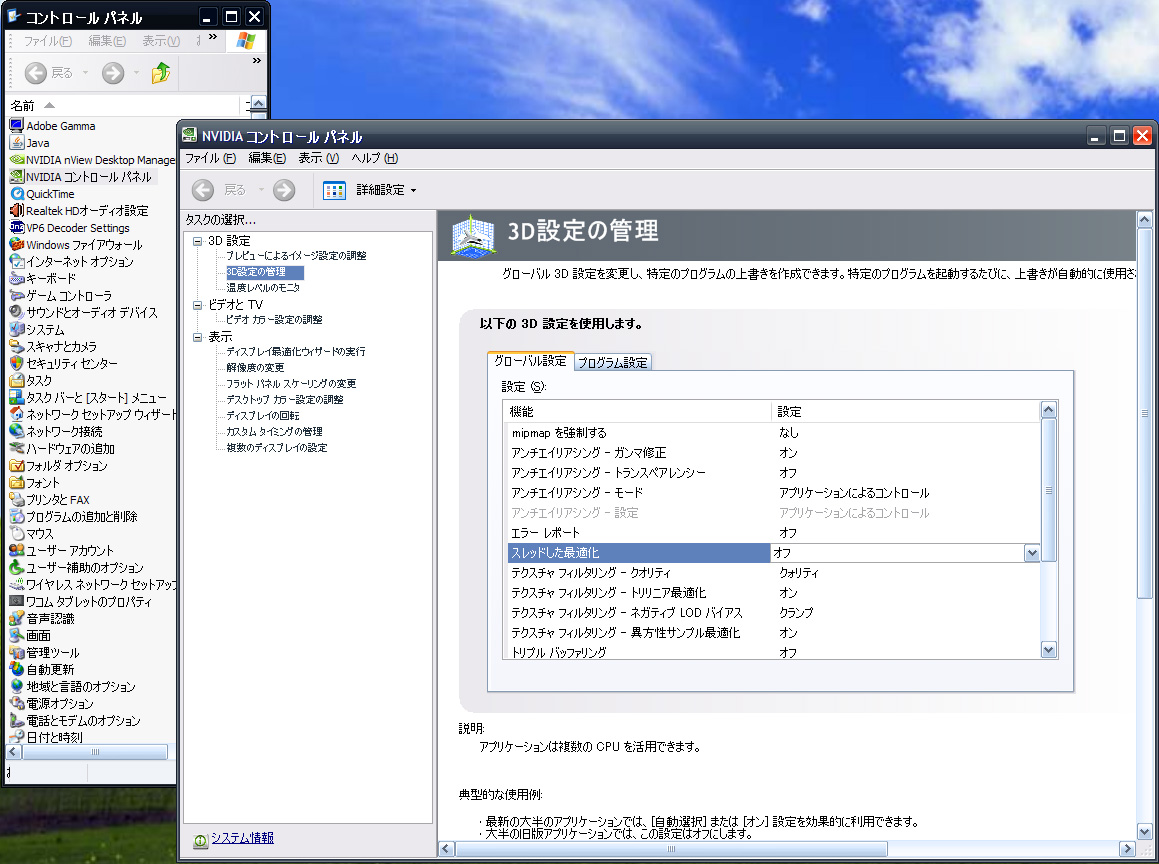This screenshot has height=864, width=1159.
Task: Switch to the プログラム設定 tab
Action: [x=613, y=362]
